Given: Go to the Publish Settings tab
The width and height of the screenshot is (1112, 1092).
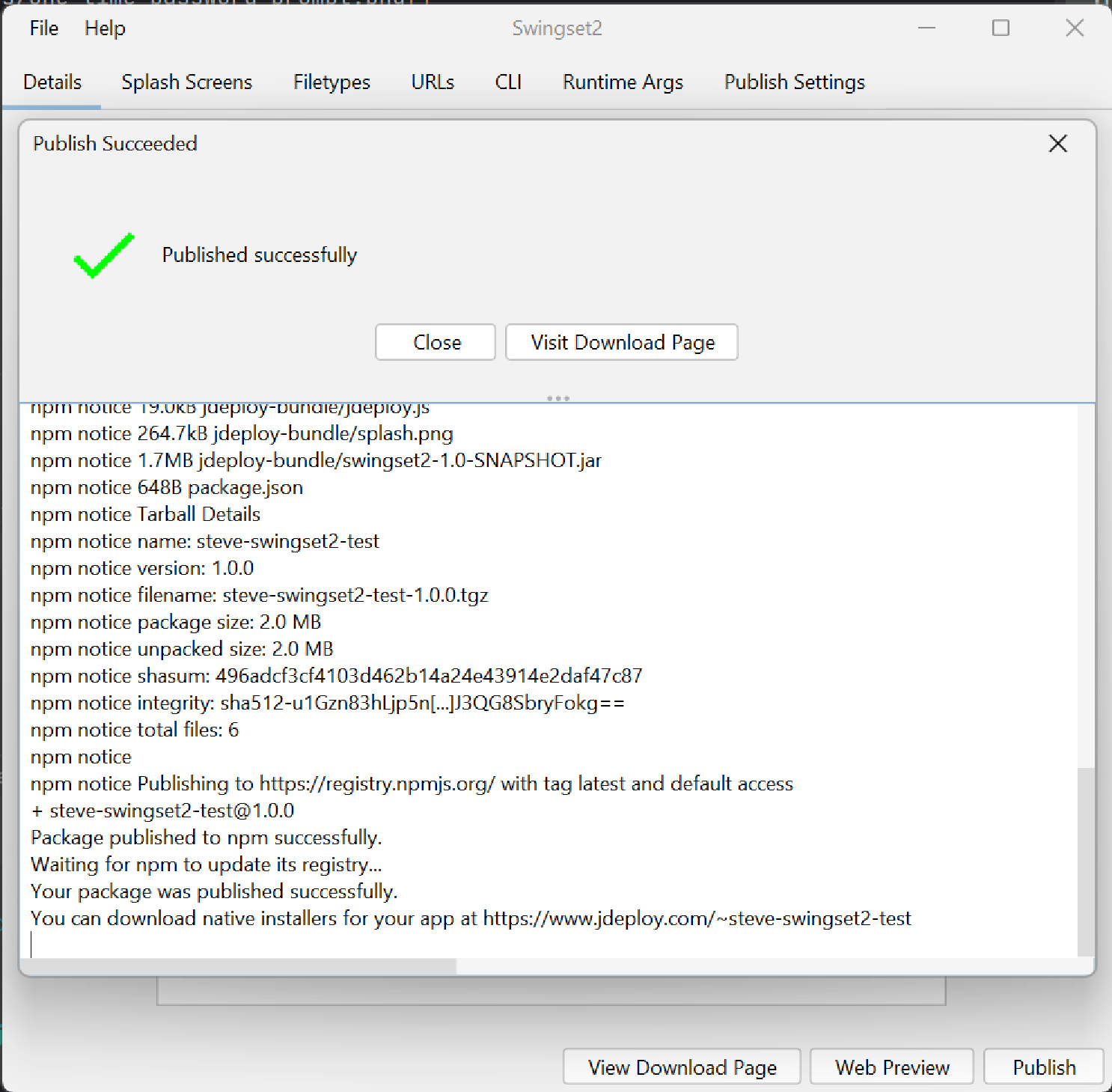Looking at the screenshot, I should coord(794,82).
